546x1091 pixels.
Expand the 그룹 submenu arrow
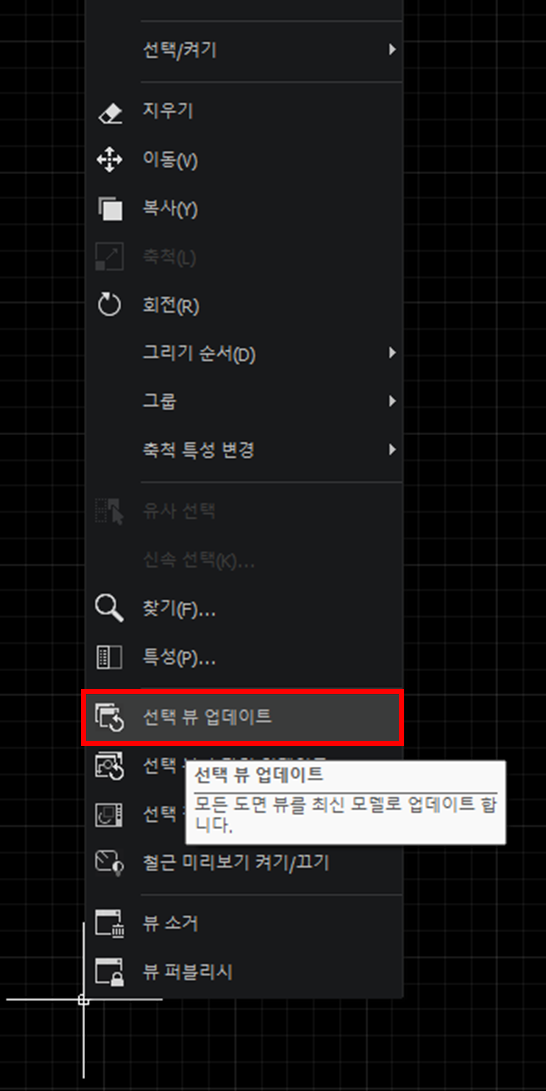point(392,401)
